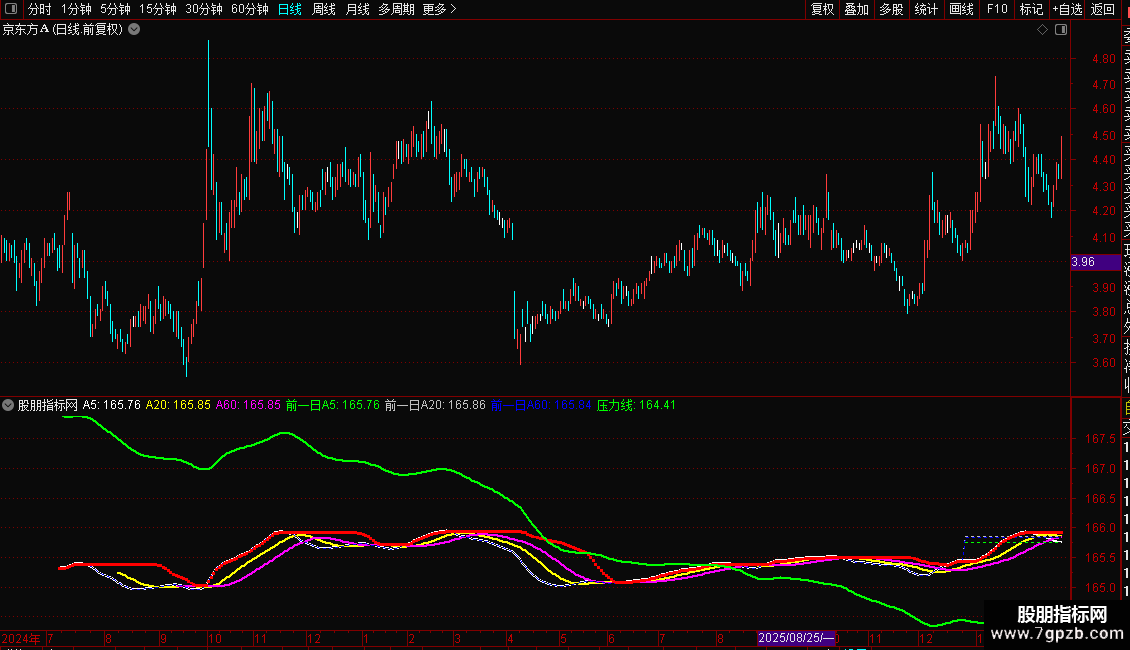
Task: Click the window layout icon above chart
Action: click(x=1061, y=30)
